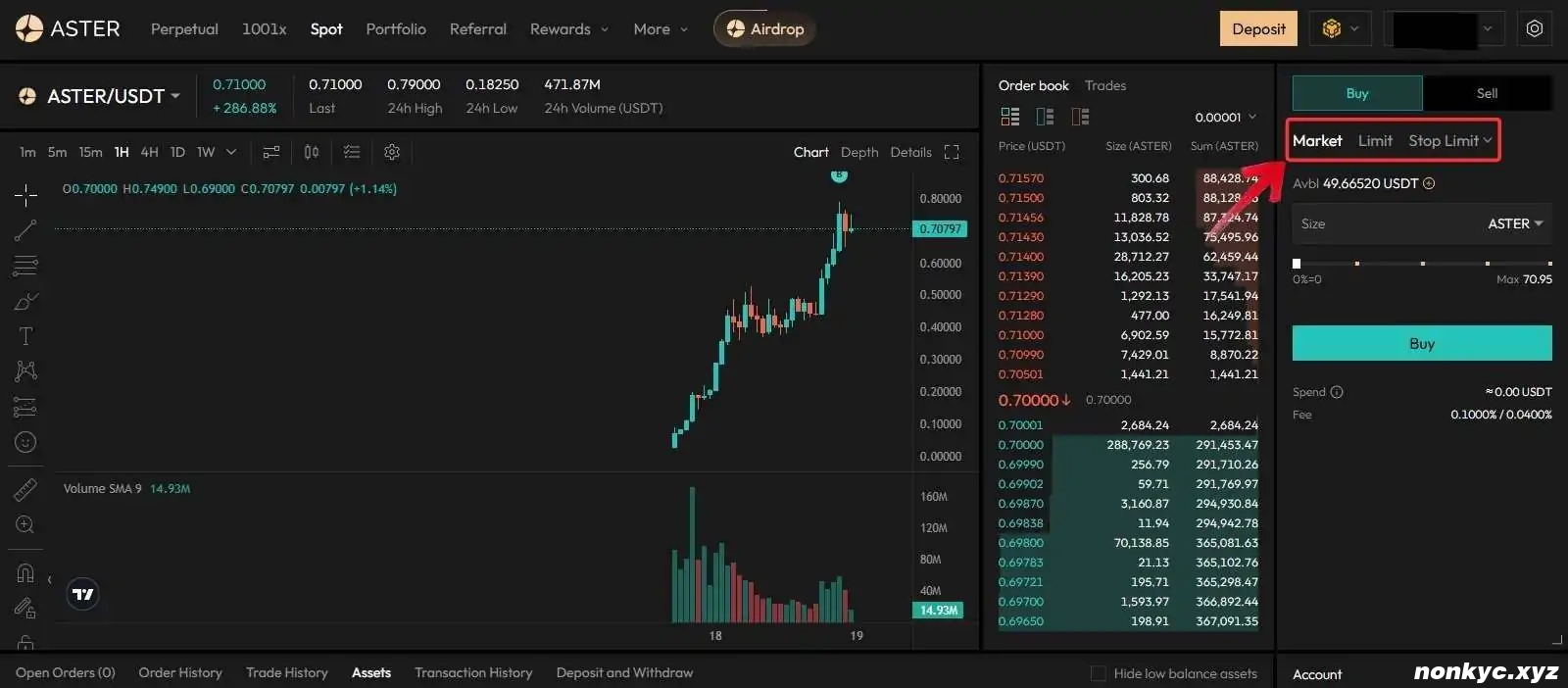Switch to the Trade History tab
The image size is (1568, 688).
(x=286, y=672)
